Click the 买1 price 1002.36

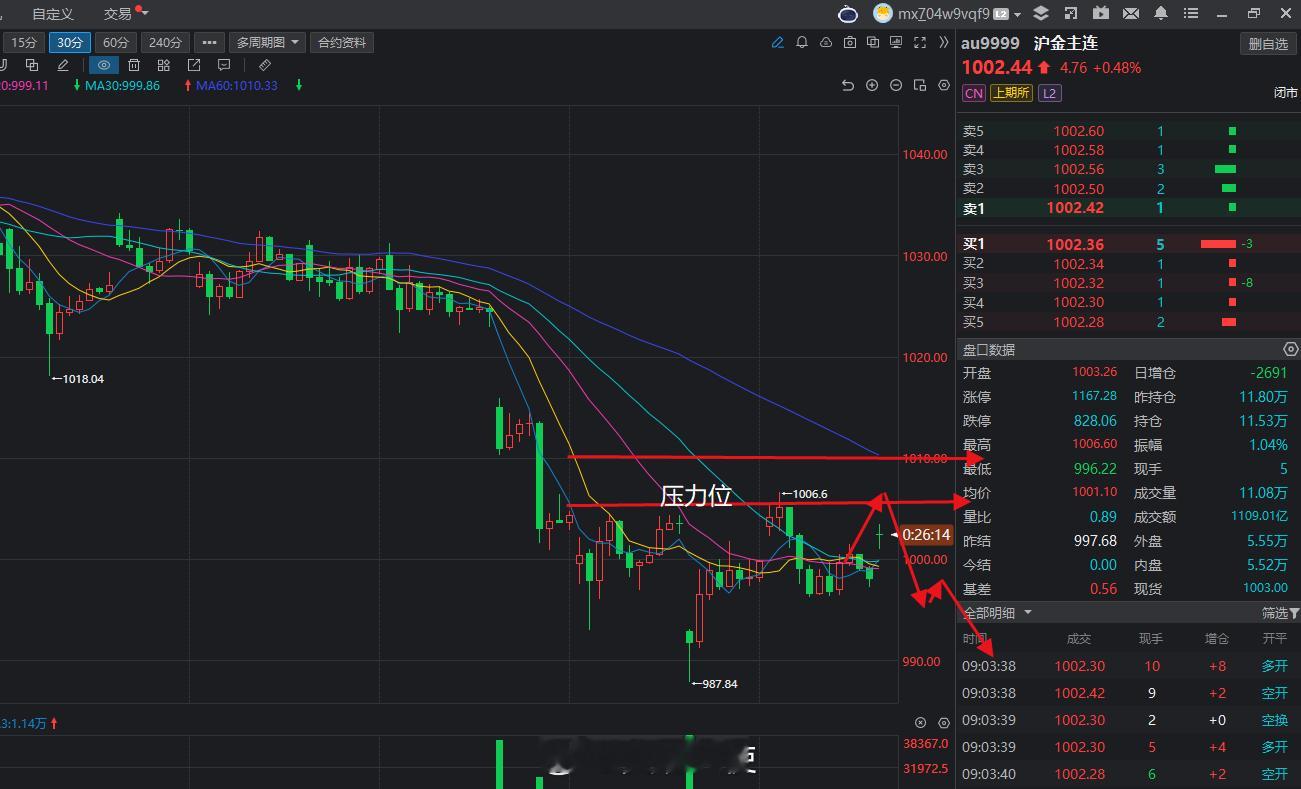1075,244
